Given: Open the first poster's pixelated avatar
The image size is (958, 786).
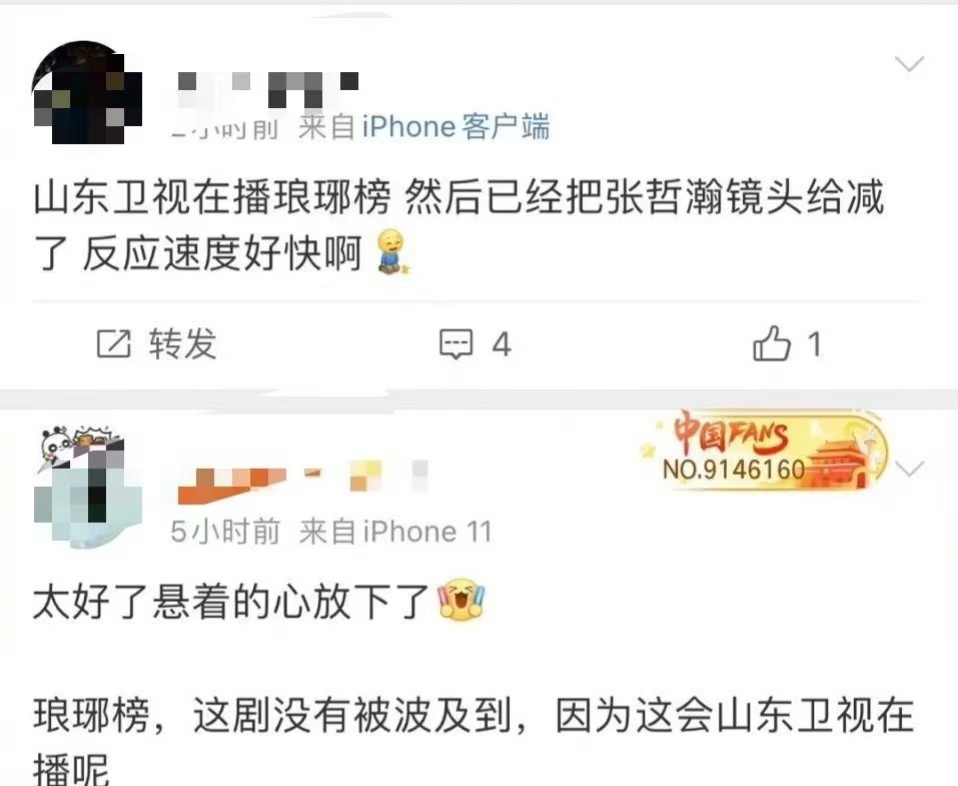Looking at the screenshot, I should pyautogui.click(x=87, y=92).
